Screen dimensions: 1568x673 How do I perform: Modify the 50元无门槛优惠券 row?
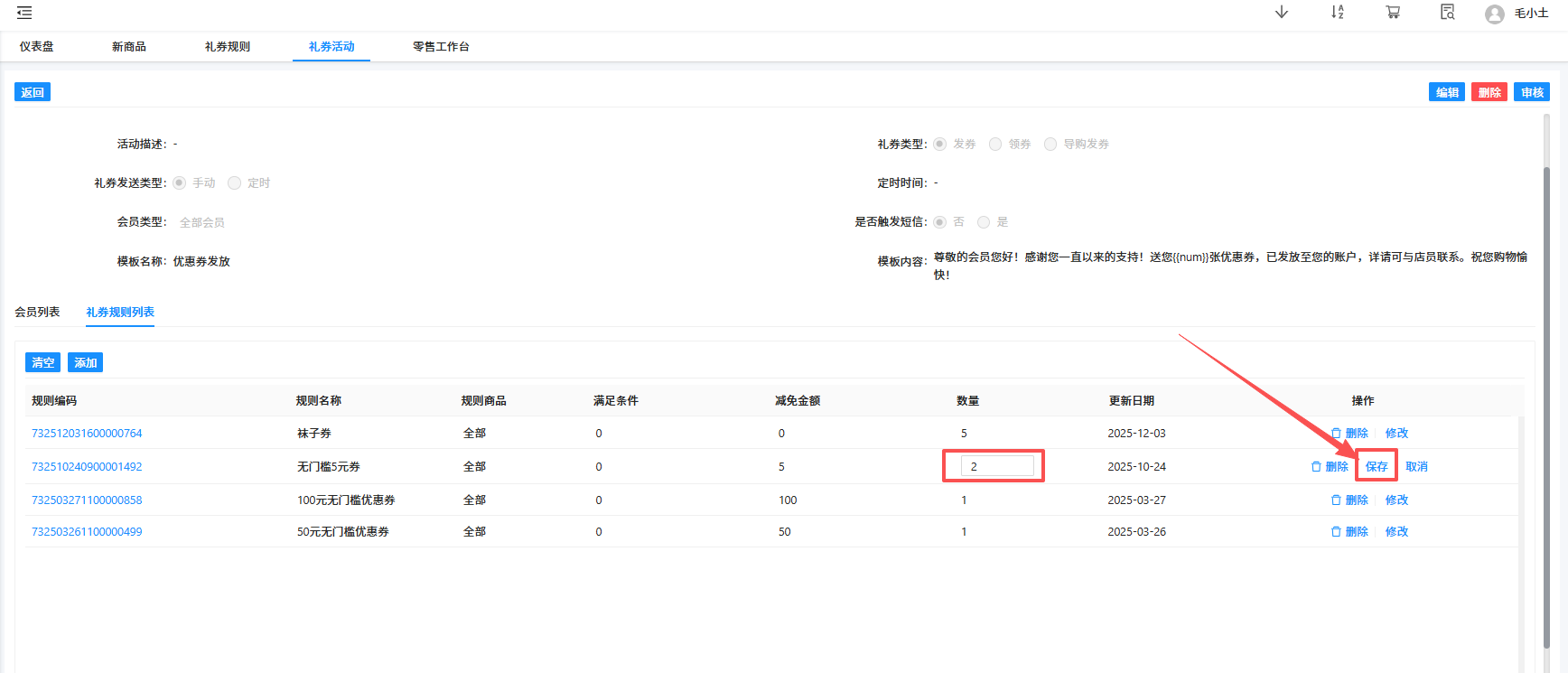pyautogui.click(x=1396, y=532)
